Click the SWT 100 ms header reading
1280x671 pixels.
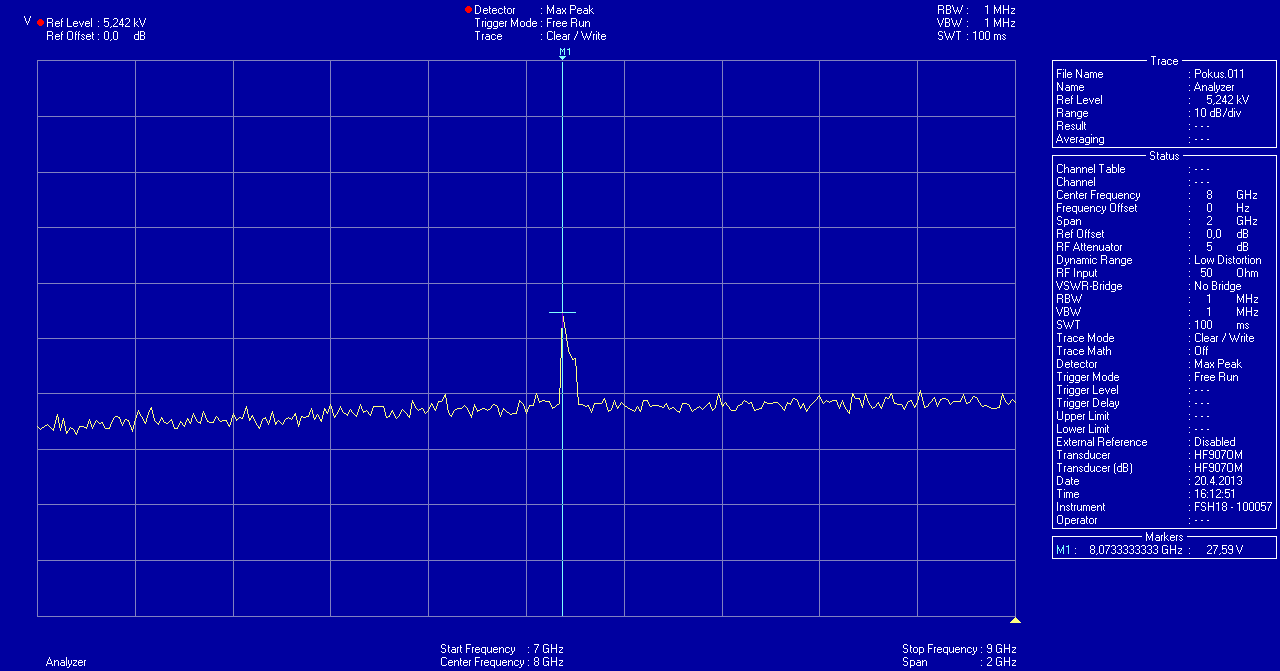pyautogui.click(x=972, y=36)
